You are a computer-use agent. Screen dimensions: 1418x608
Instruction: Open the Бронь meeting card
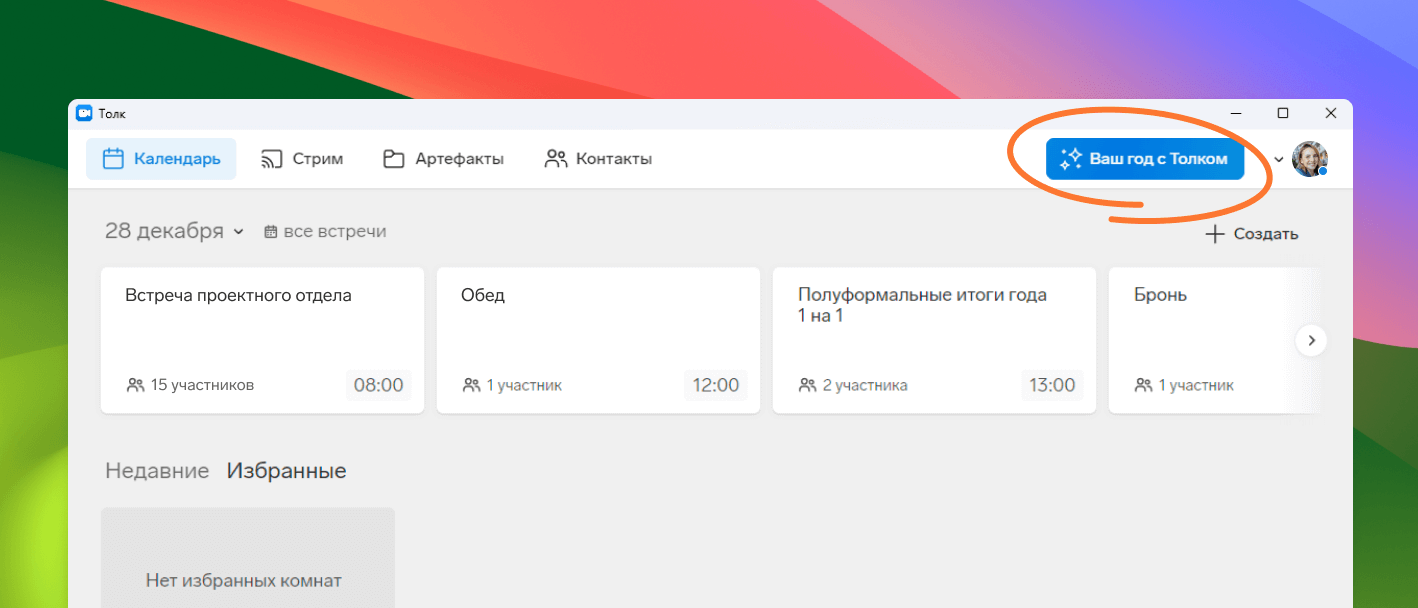1214,340
